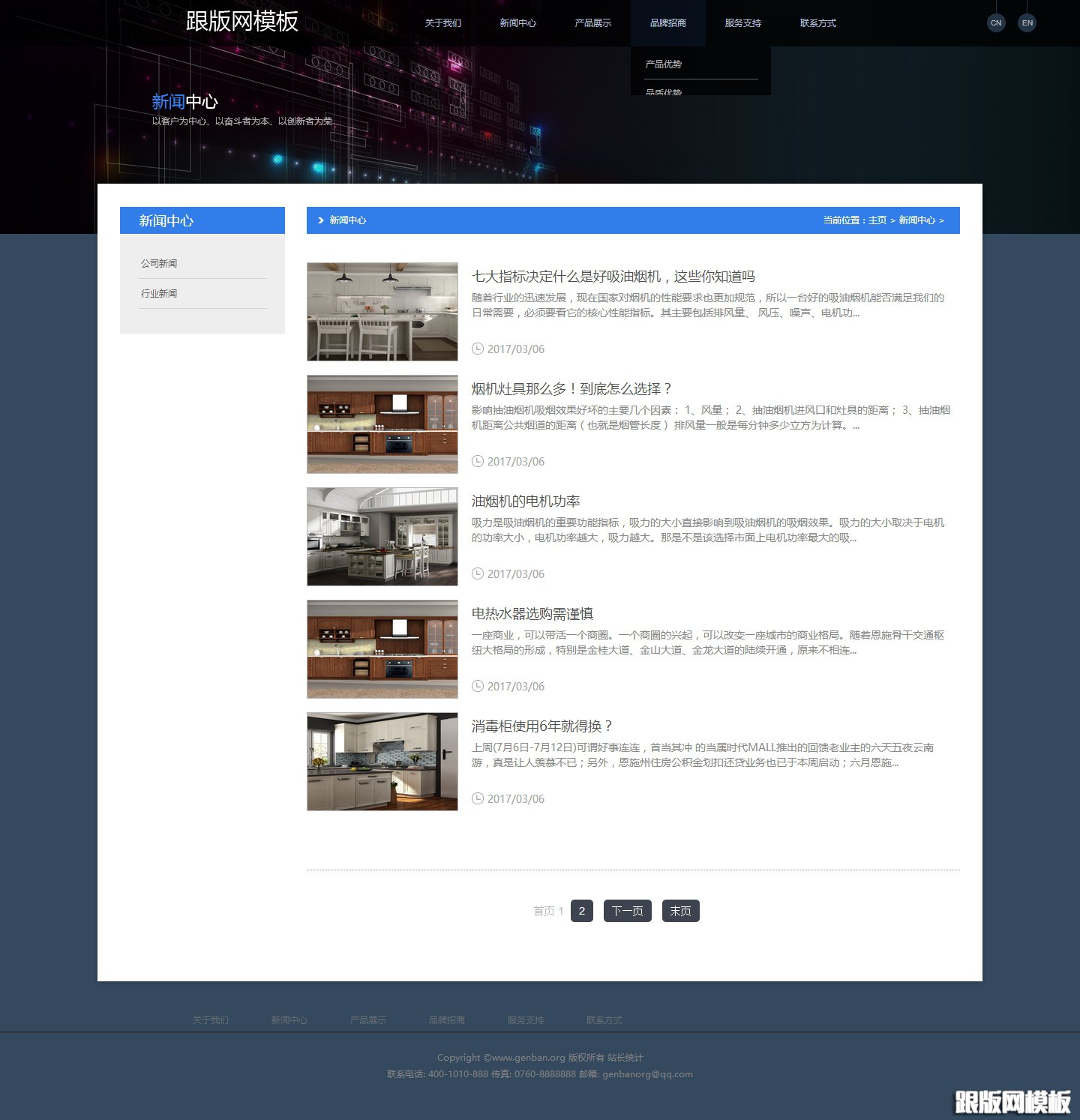Go to page 2 of news listing

[x=581, y=911]
